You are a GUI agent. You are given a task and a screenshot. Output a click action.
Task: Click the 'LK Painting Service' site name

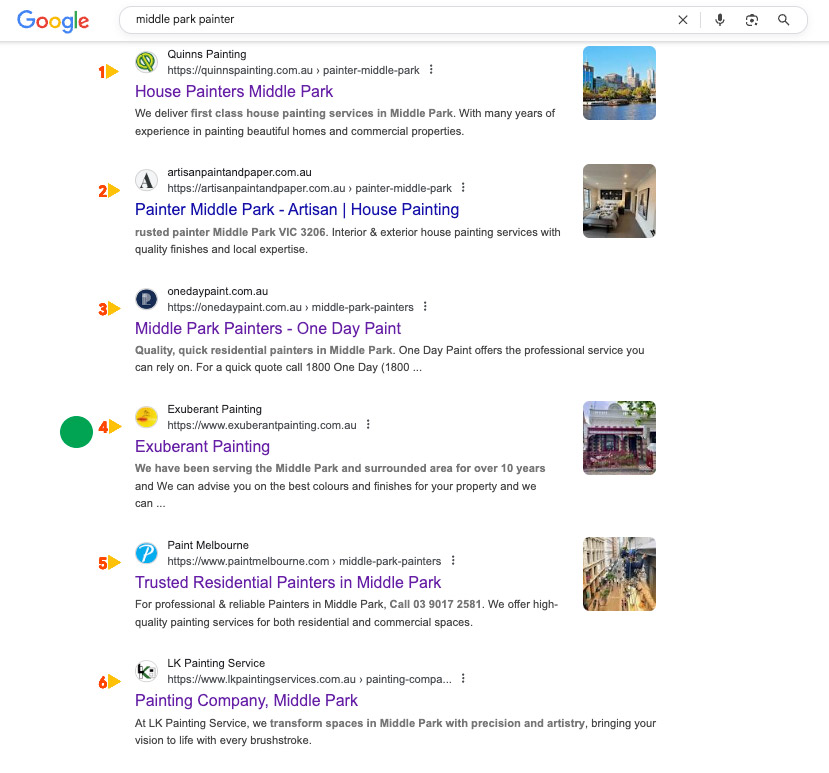coord(216,663)
